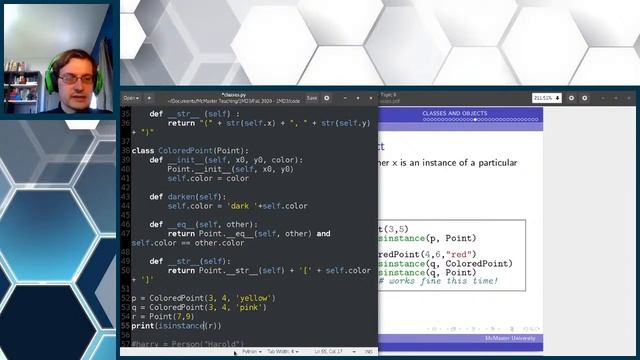Viewport: 640px width, 360px height.
Task: Click slide progress dots navigation bar
Action: click(480, 120)
